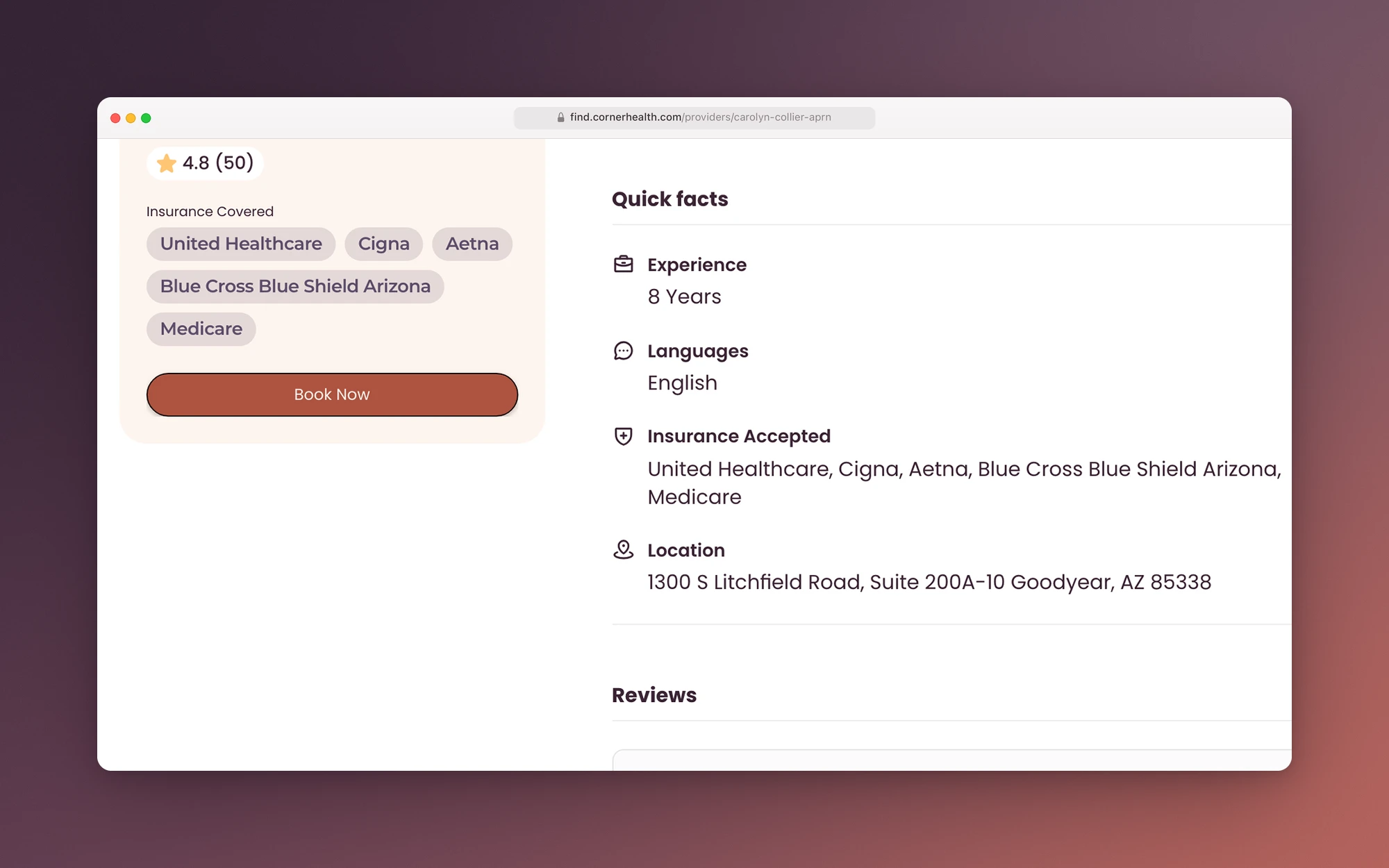Viewport: 1389px width, 868px height.
Task: Click the speech bubble Languages icon
Action: 623,351
